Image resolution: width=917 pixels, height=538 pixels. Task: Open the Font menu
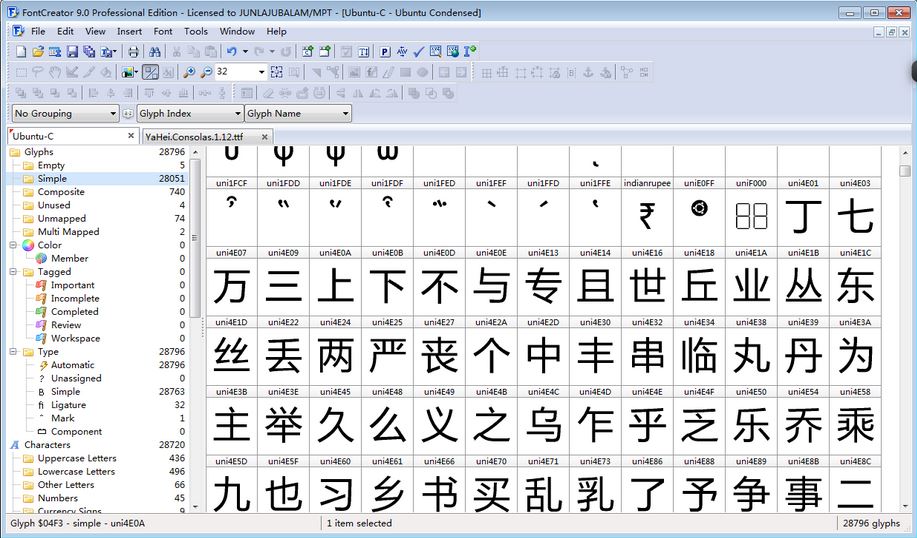163,31
